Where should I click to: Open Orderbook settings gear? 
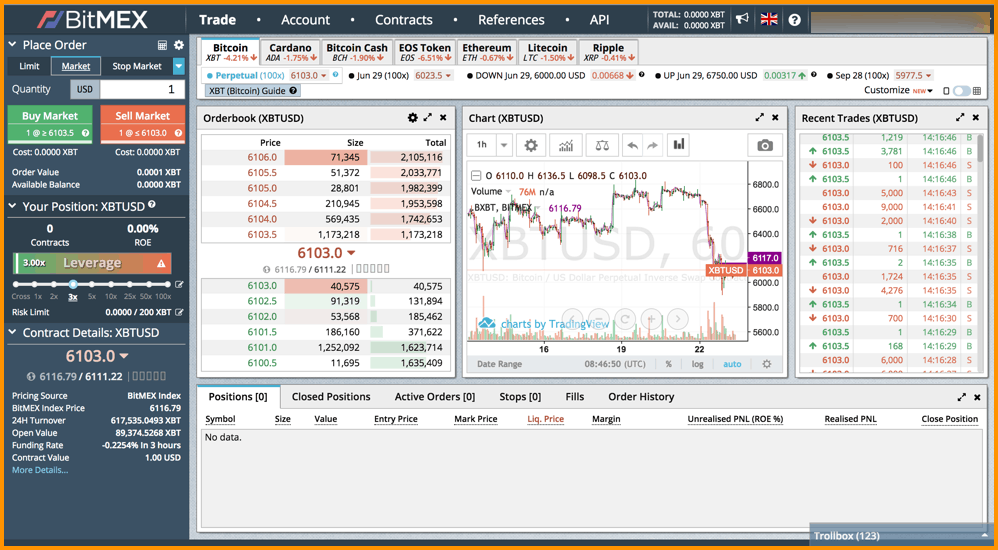[x=412, y=118]
